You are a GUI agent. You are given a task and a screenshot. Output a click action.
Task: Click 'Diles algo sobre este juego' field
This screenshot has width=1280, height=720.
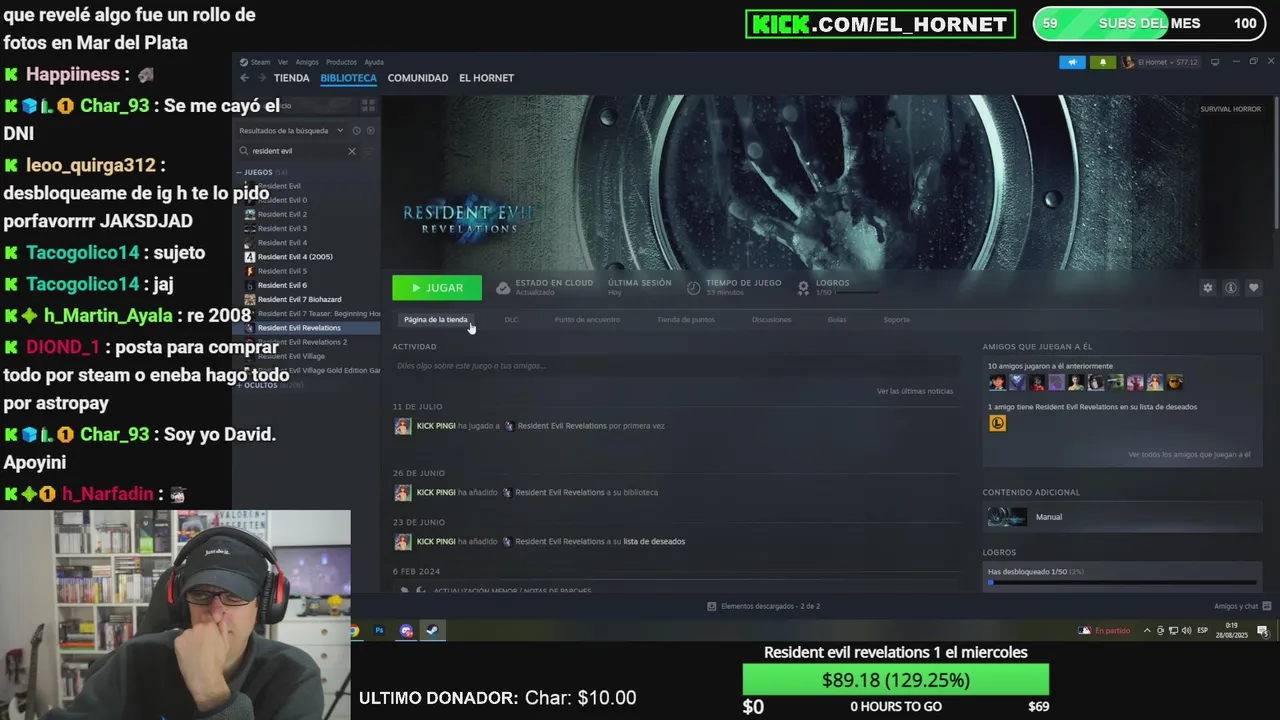click(676, 366)
